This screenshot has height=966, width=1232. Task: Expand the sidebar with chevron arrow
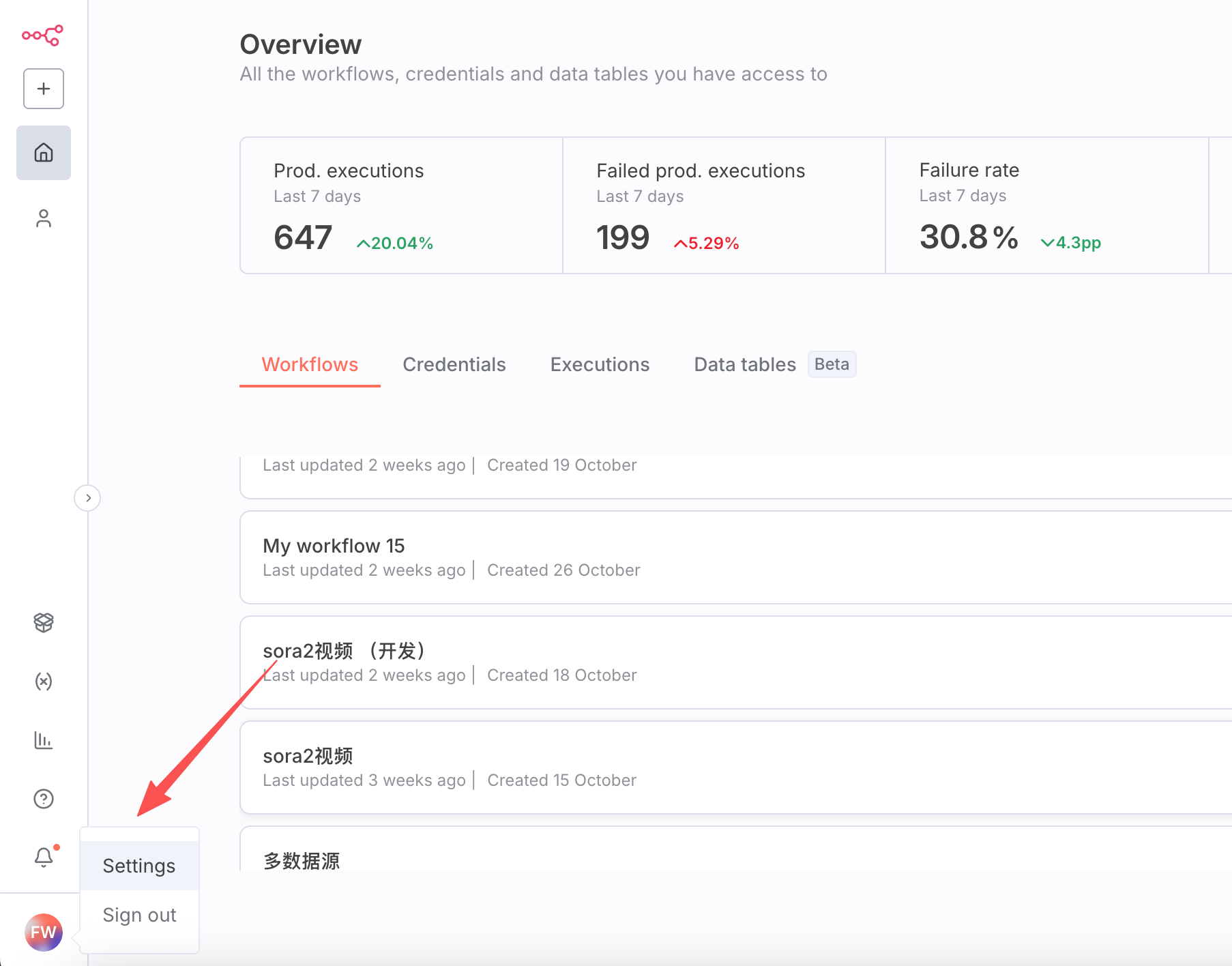click(88, 498)
